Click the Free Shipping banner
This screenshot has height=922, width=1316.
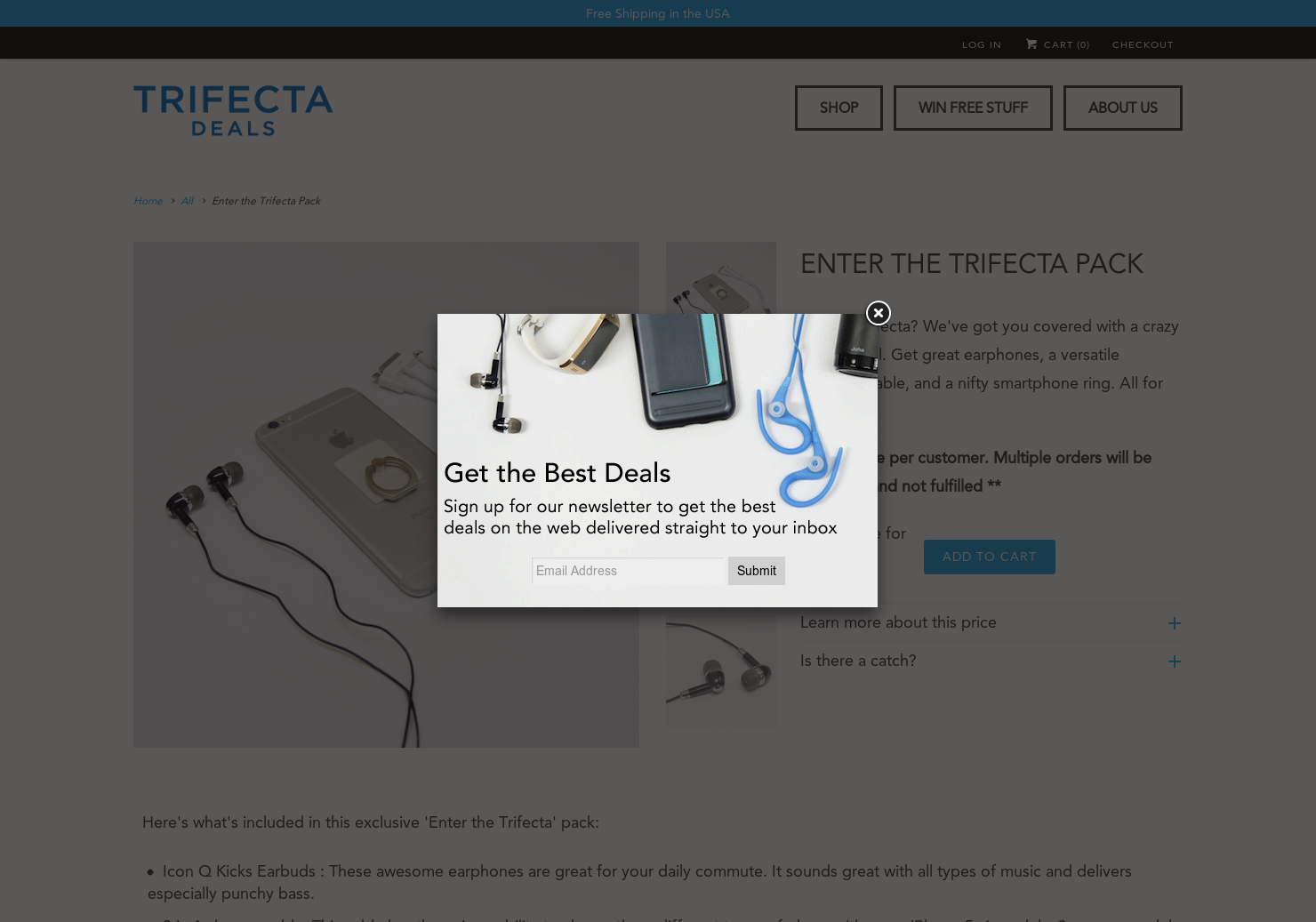658,13
